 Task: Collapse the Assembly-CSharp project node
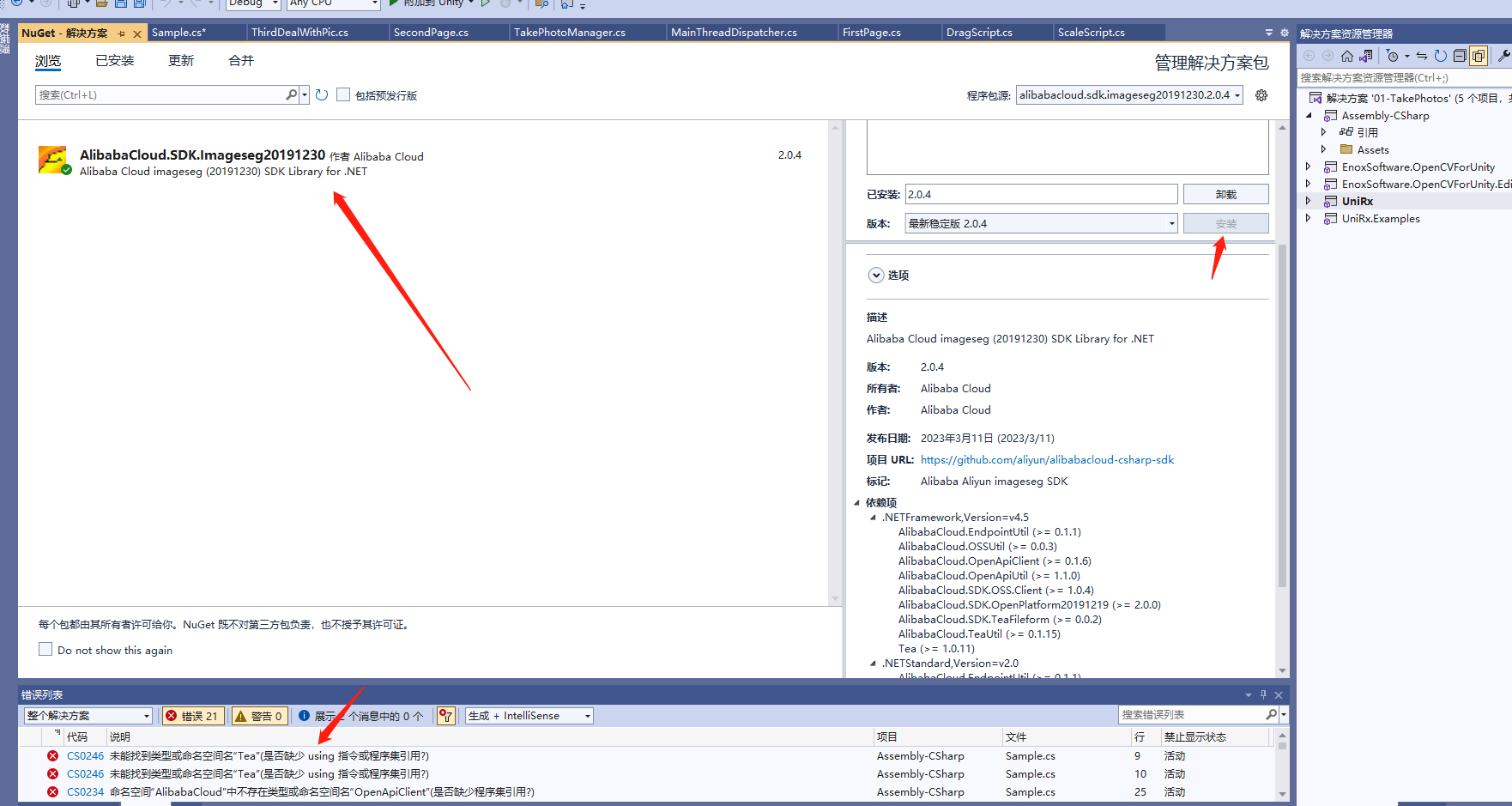point(1309,115)
